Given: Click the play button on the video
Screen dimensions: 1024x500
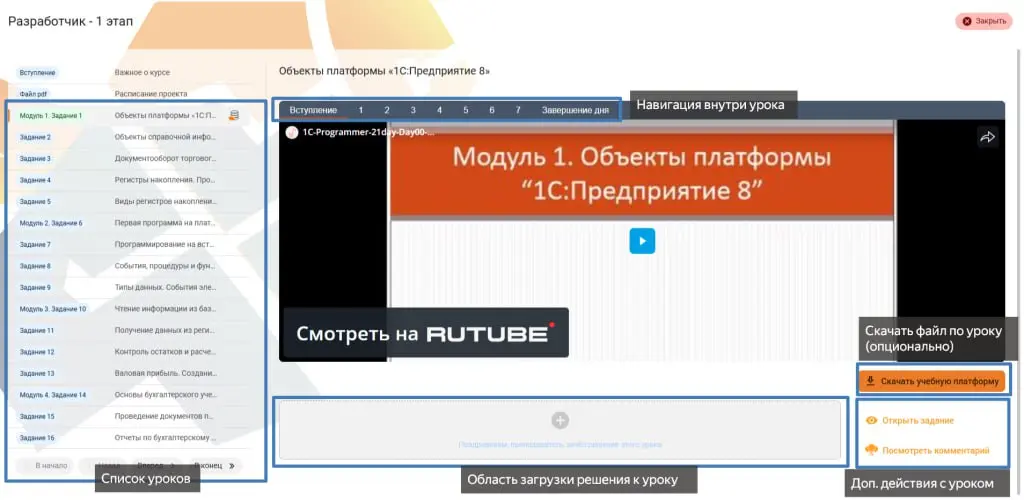Looking at the screenshot, I should 642,241.
